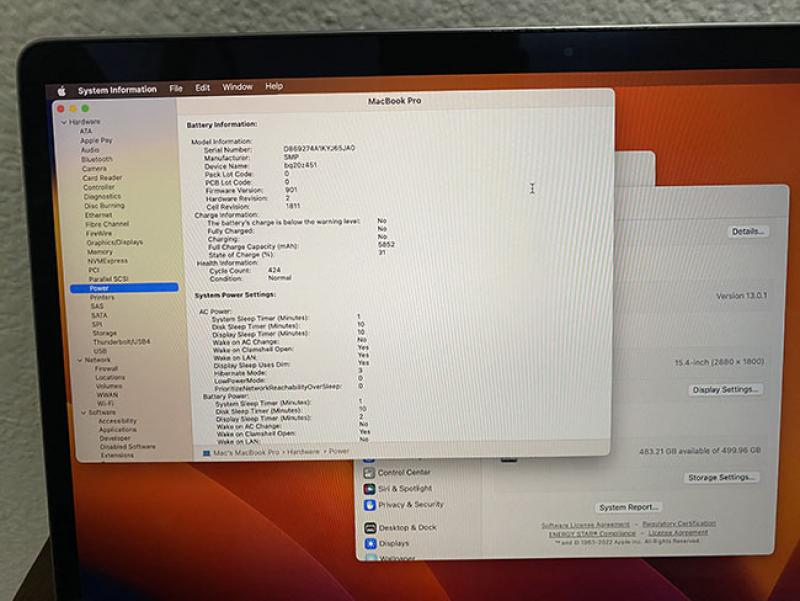Select Parallel SCSI in the sidebar
The height and width of the screenshot is (601, 800).
108,279
